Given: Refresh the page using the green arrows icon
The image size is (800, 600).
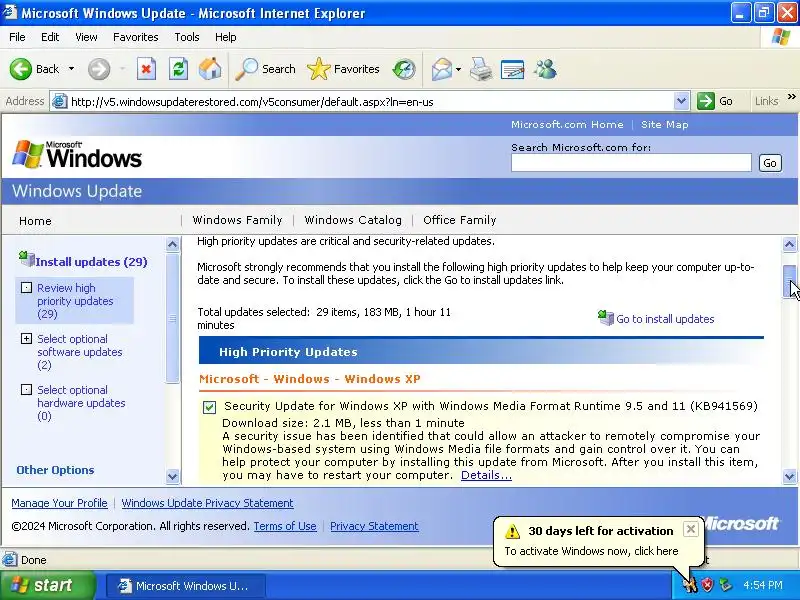Looking at the screenshot, I should click(179, 69).
